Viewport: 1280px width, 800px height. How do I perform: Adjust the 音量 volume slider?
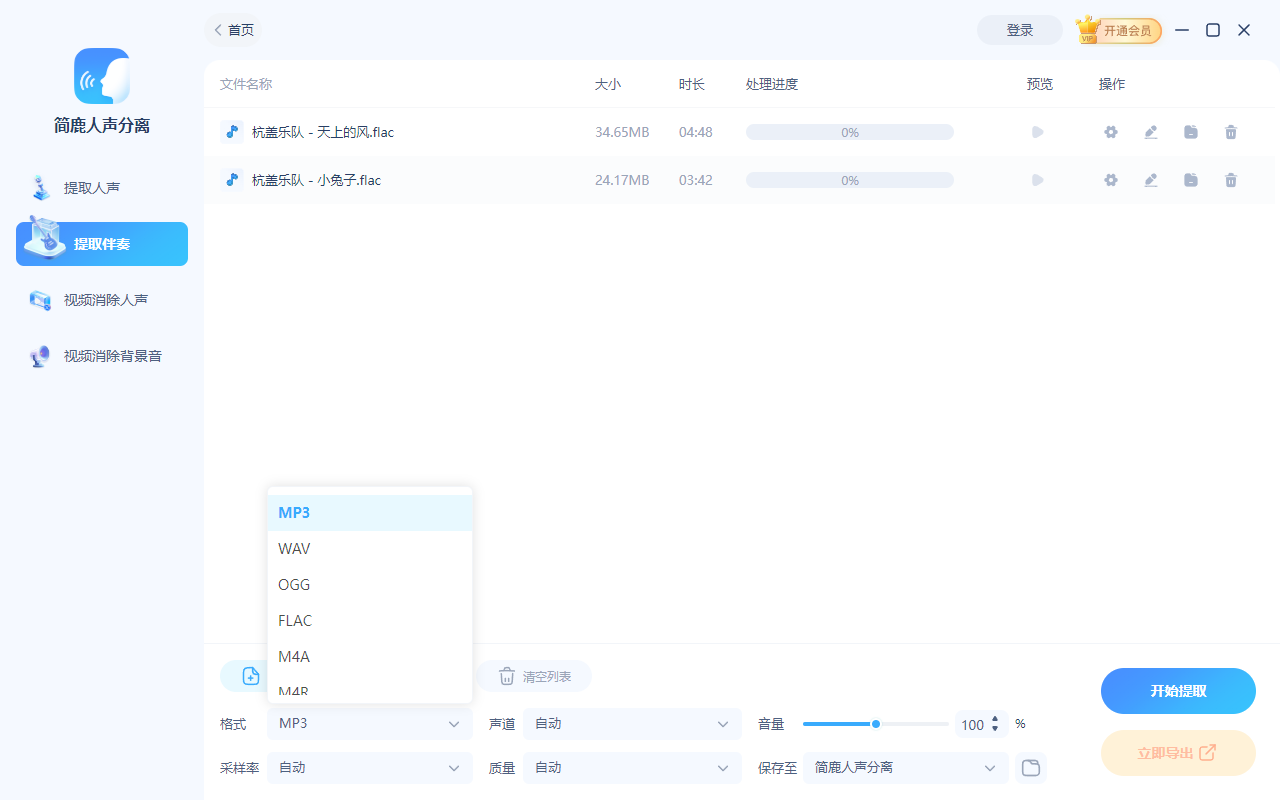tap(875, 723)
